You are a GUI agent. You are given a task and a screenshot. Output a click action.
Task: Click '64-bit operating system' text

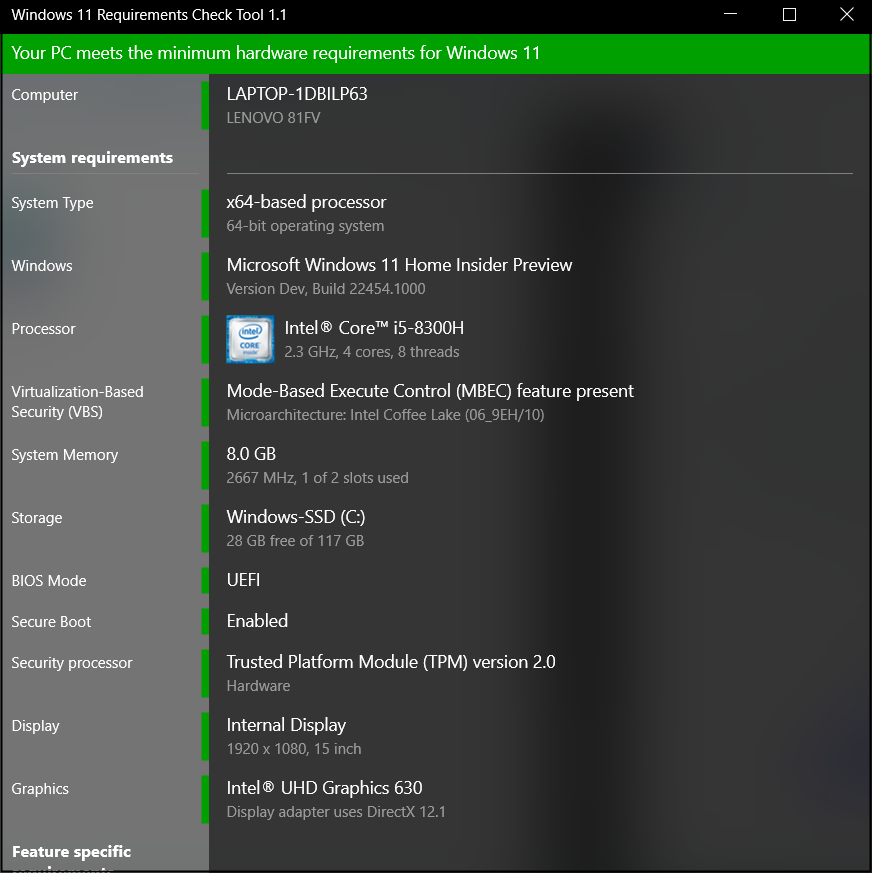305,226
